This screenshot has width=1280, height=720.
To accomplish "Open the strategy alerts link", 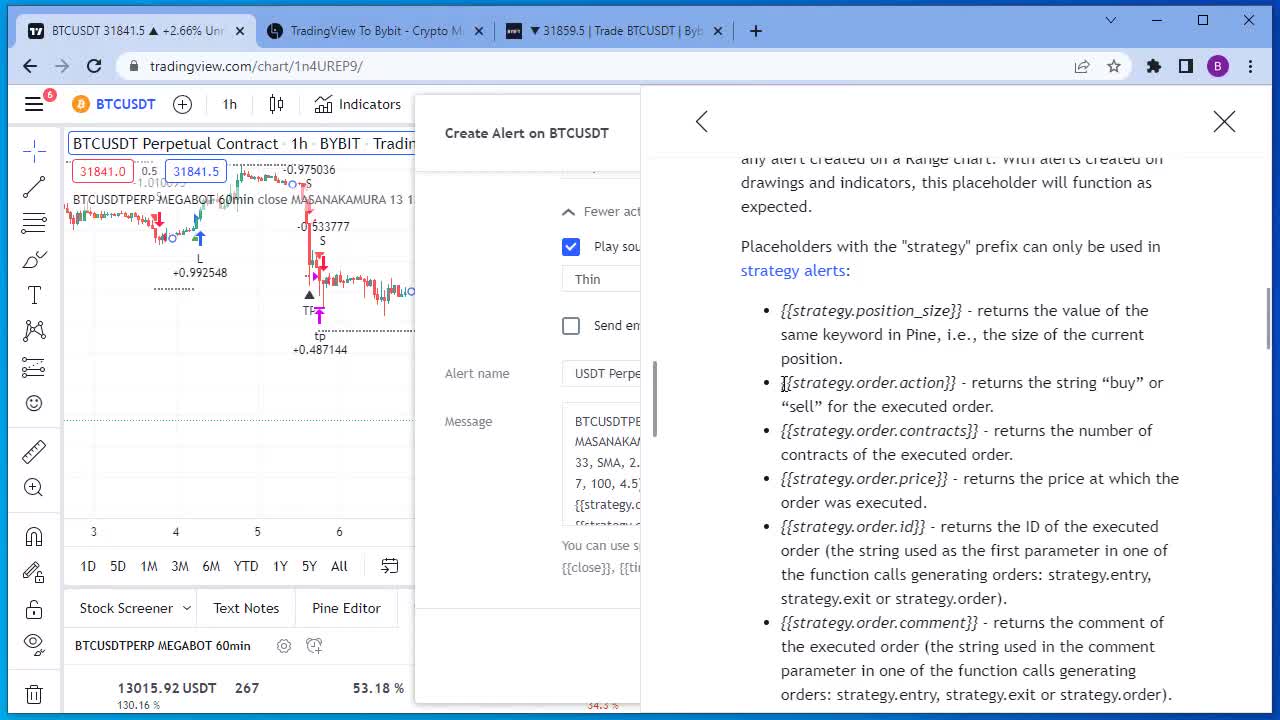I will tap(793, 270).
